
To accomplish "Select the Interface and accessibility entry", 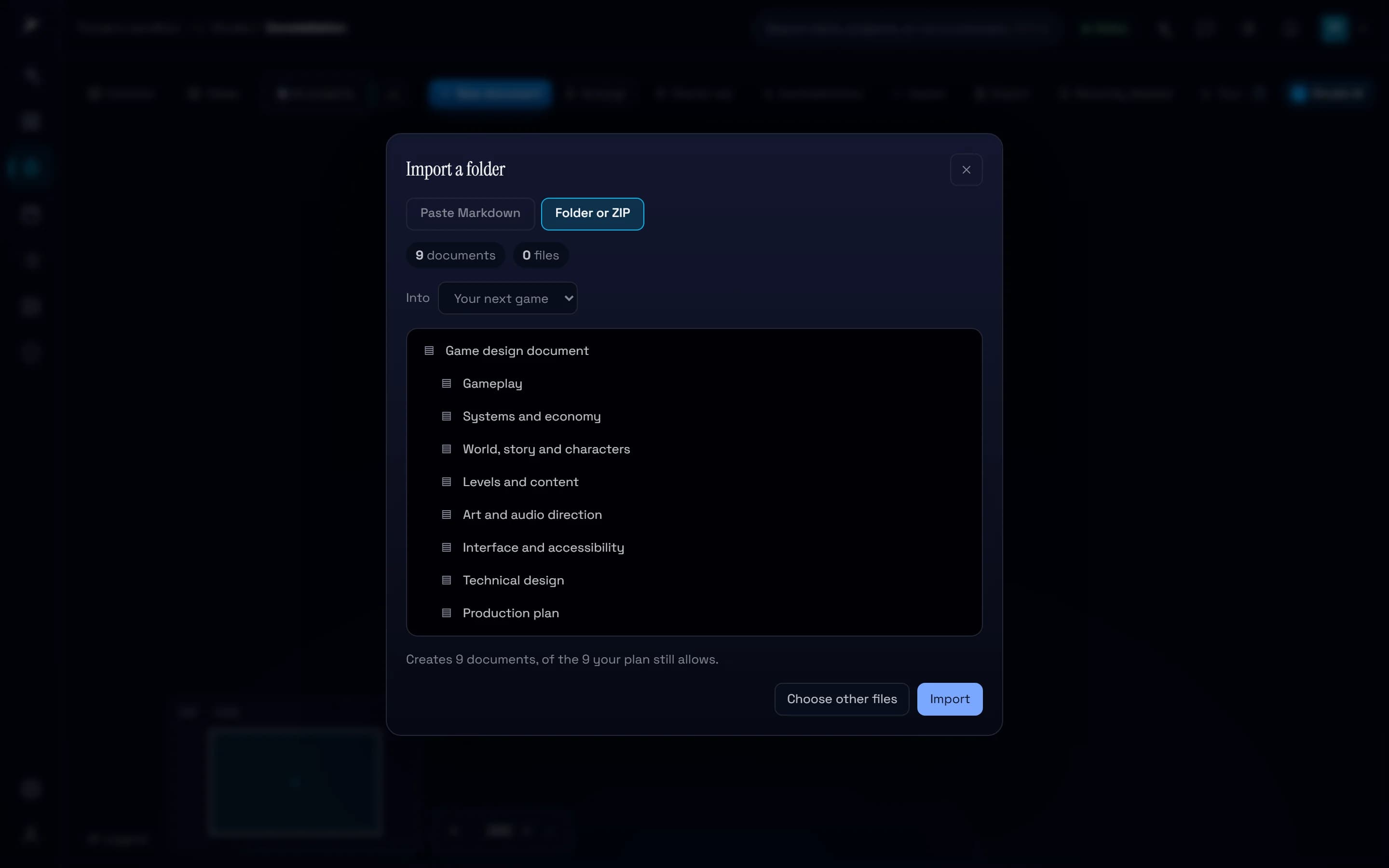I will coord(543,547).
